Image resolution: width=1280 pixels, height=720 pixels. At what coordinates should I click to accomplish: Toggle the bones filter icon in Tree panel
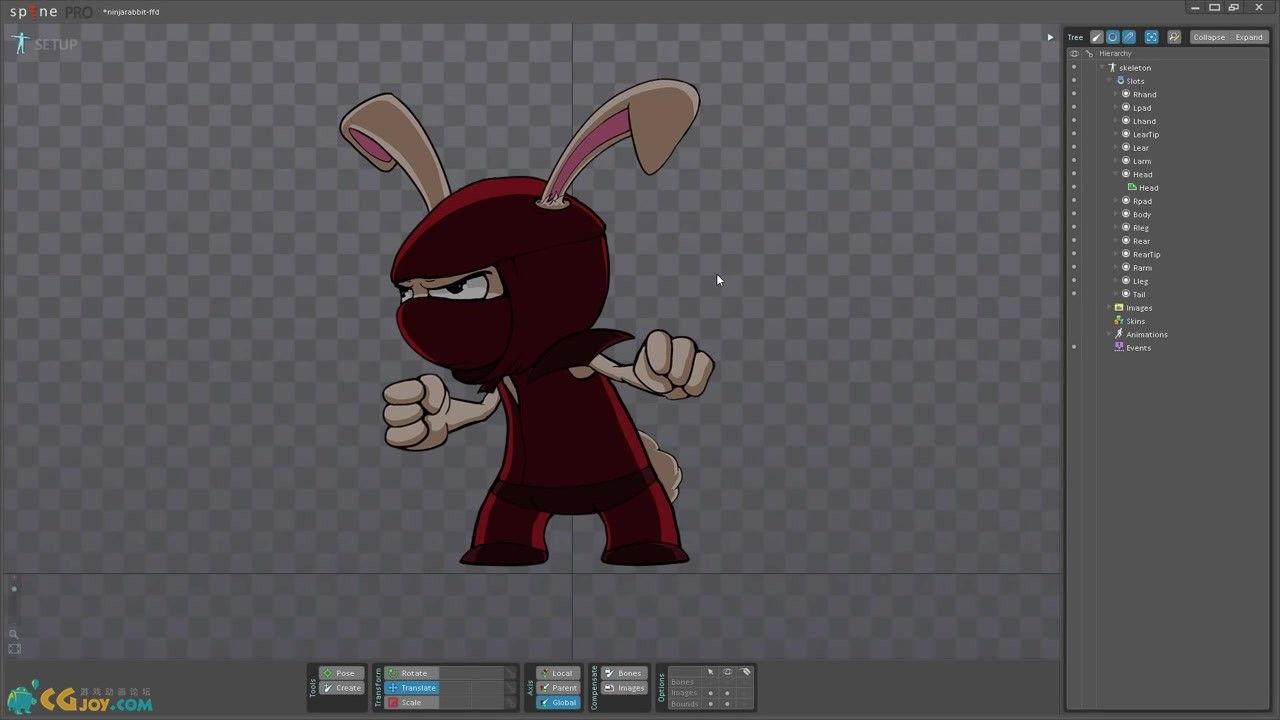tap(1097, 37)
